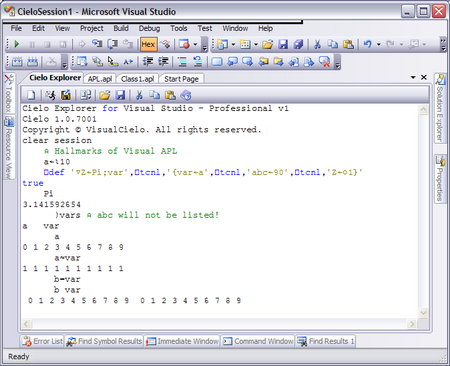This screenshot has height=366, width=450.
Task: Click the Open folder icon in Cielo Explorer toolbar
Action: [x=104, y=95]
